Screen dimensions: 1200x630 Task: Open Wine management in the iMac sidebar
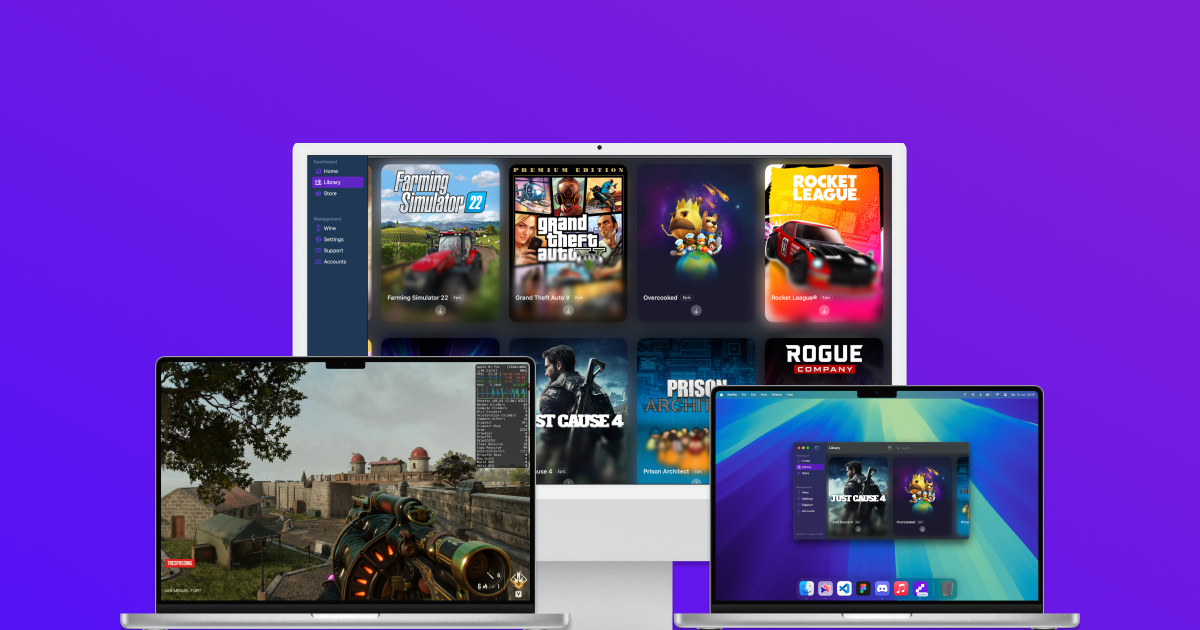(329, 228)
